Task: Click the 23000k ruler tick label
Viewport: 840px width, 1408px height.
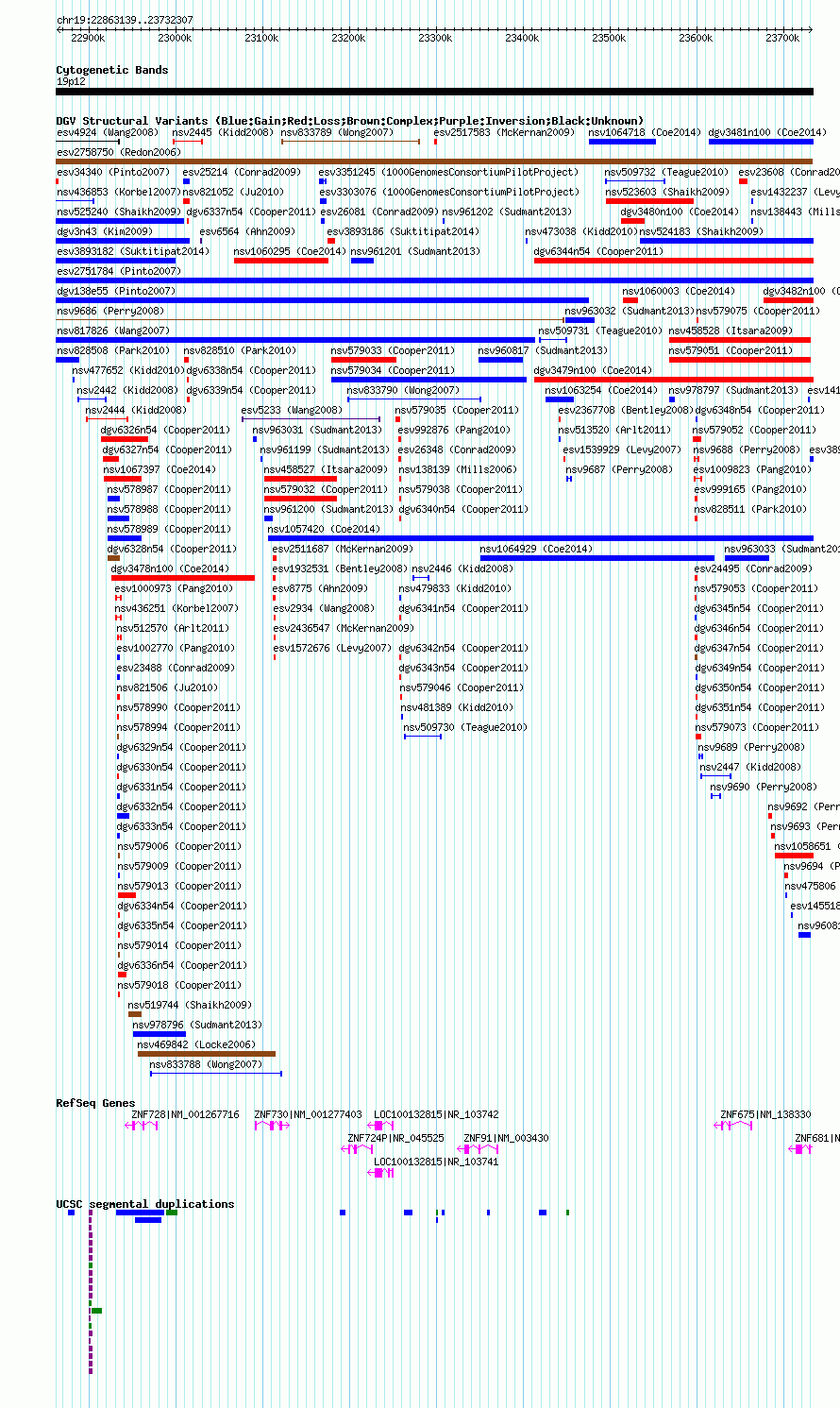Action: tap(175, 38)
